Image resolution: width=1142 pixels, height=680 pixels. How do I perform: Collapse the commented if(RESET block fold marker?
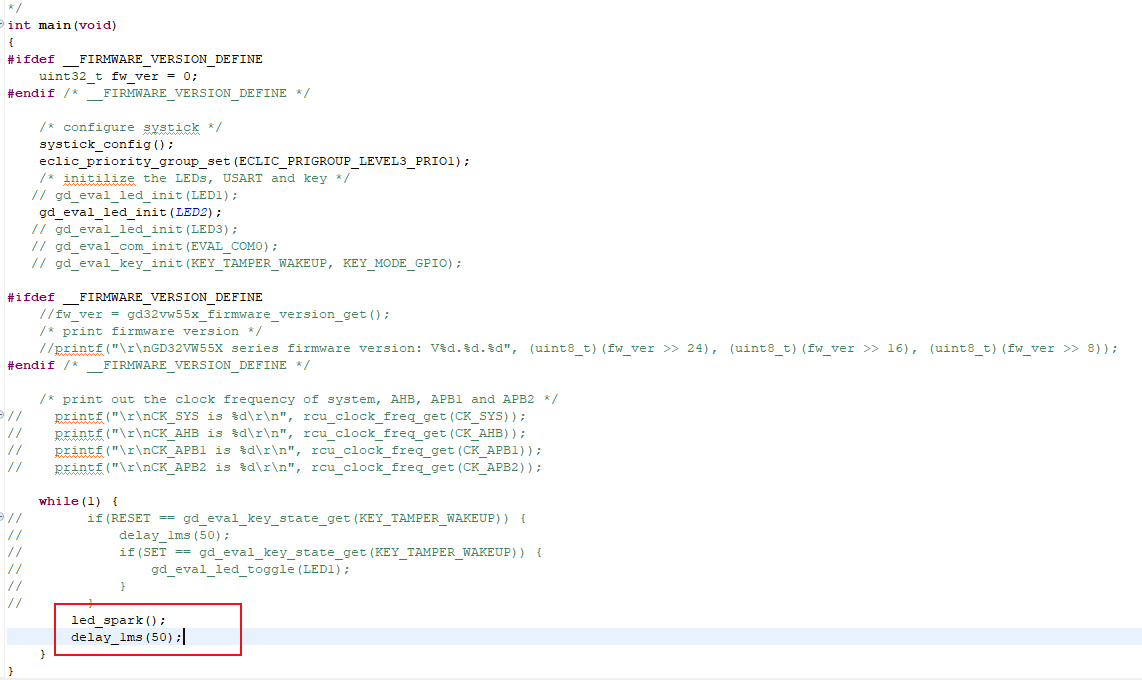click(x=3, y=518)
